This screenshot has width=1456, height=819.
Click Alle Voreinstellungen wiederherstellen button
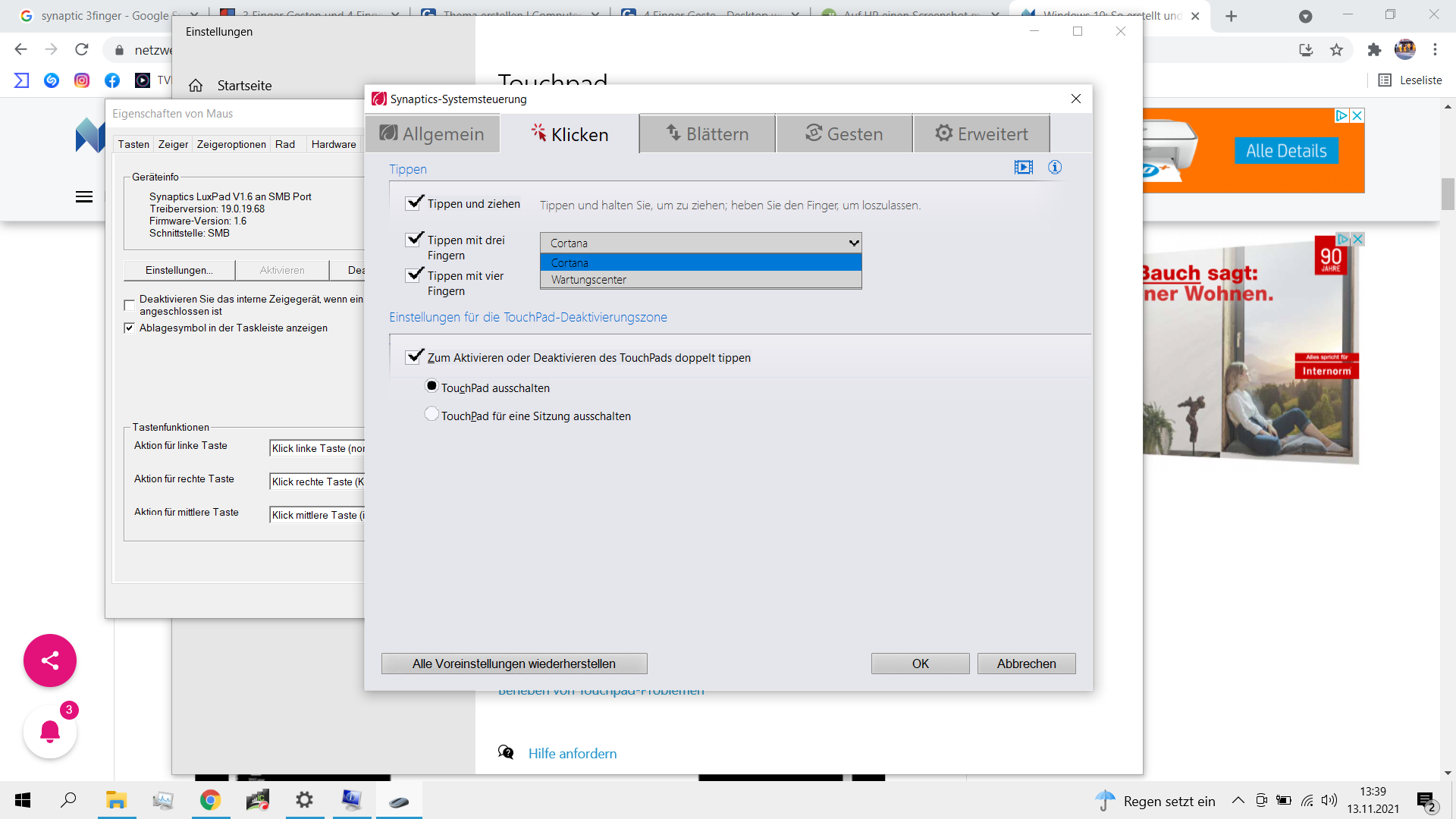tap(513, 664)
